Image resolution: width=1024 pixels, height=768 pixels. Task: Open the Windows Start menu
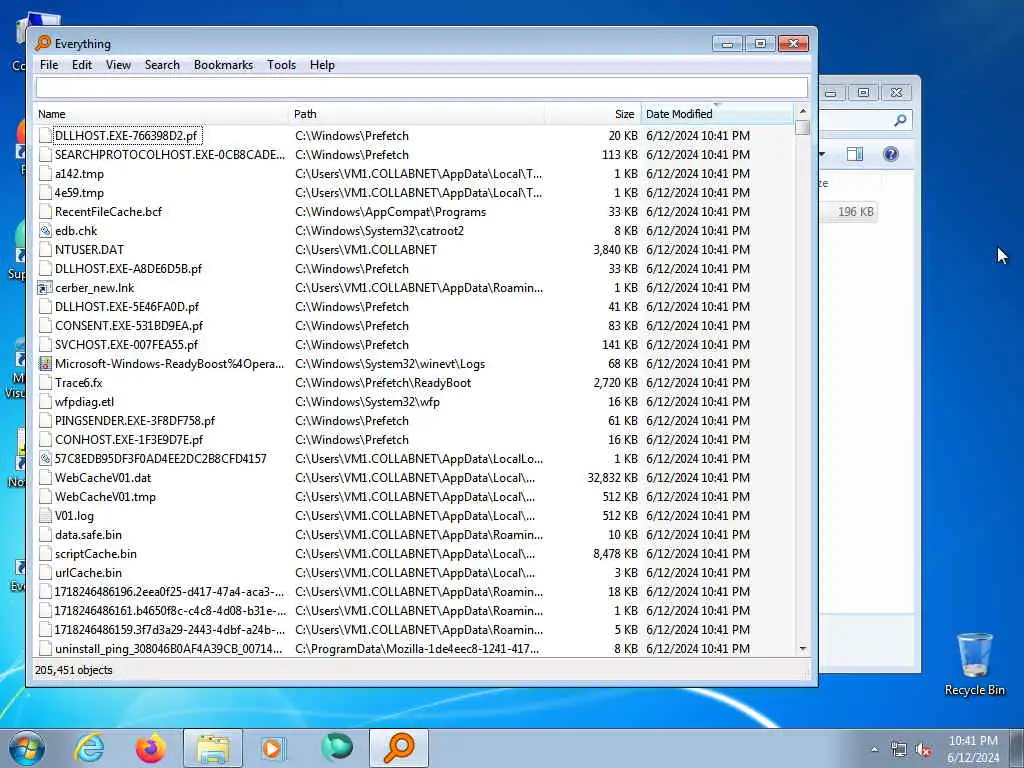(27, 748)
